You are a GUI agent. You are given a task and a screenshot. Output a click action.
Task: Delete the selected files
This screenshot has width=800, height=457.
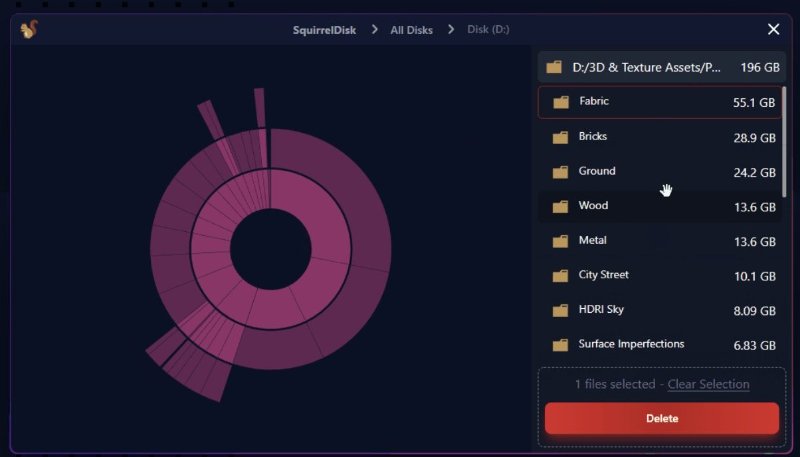(662, 418)
